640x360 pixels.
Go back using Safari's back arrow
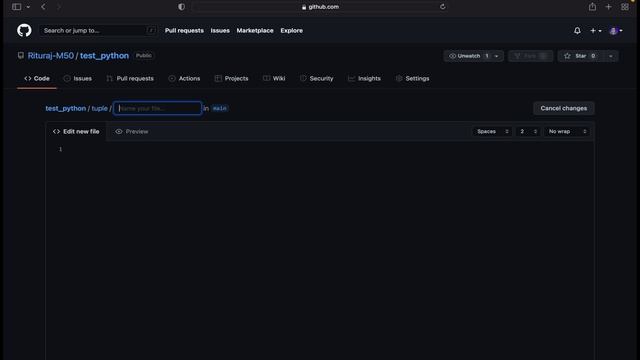43,7
